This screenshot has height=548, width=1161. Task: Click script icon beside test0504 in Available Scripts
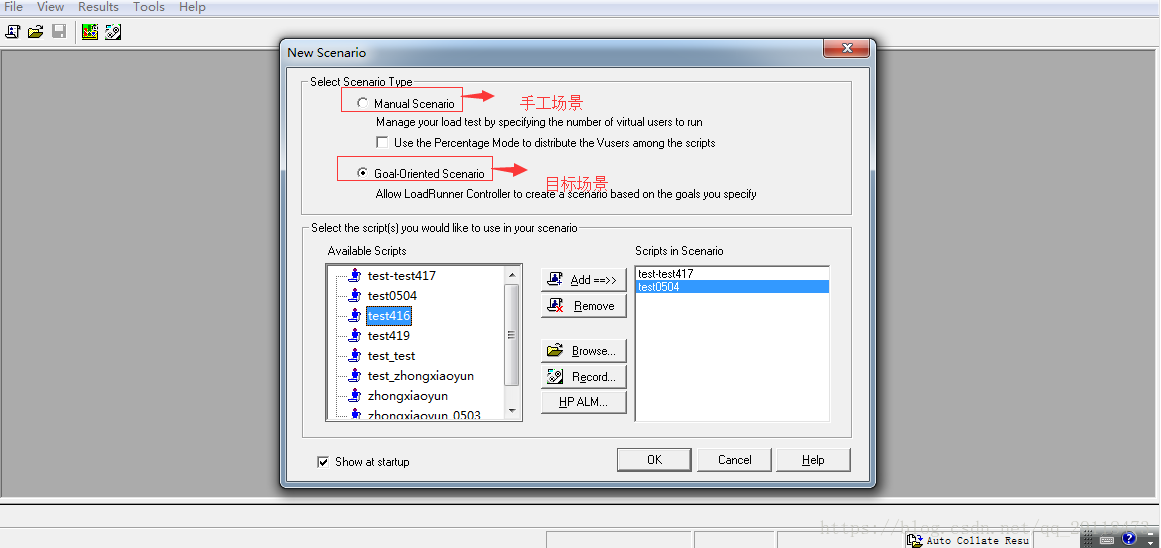pos(355,295)
